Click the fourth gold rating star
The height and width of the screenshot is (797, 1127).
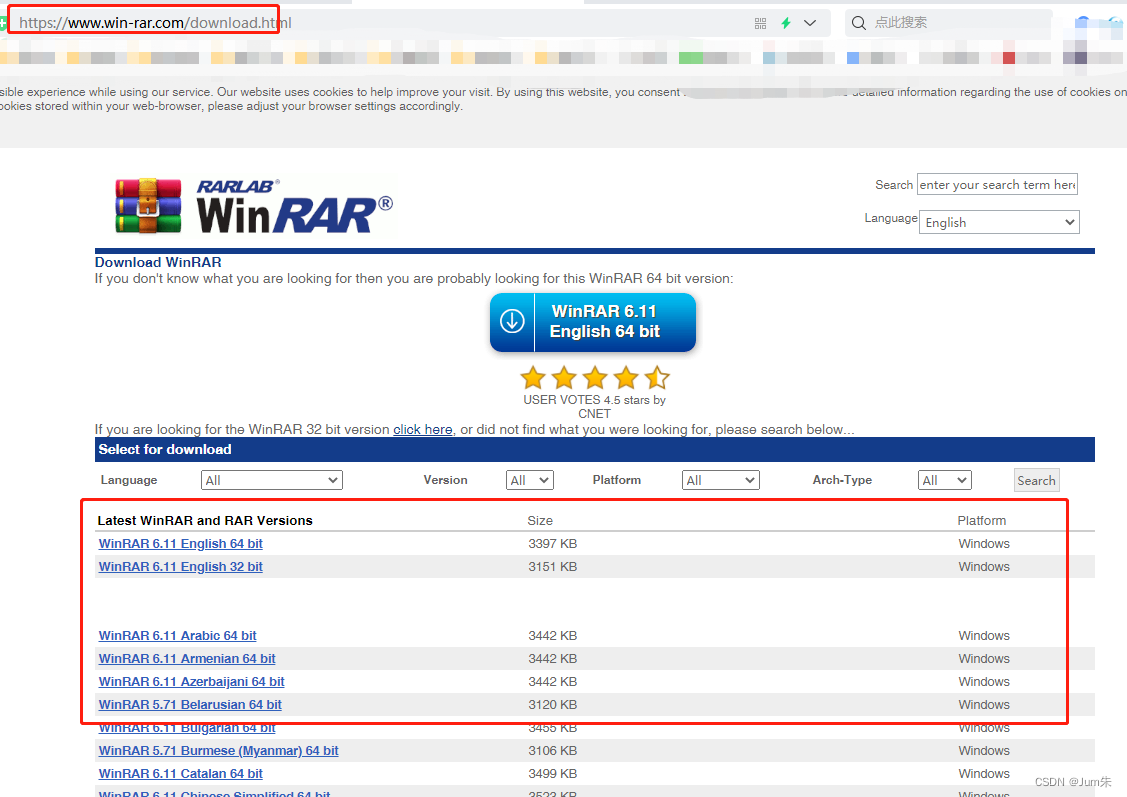pyautogui.click(x=626, y=377)
